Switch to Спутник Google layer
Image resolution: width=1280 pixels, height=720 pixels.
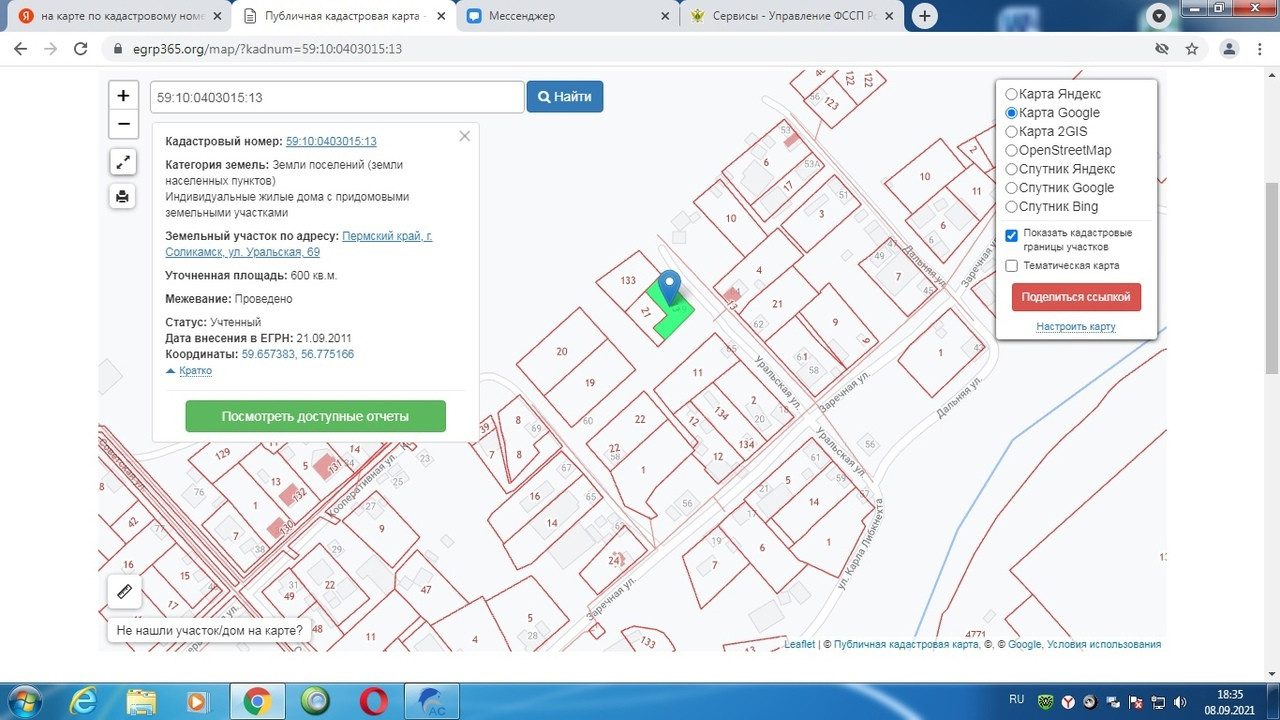(1011, 188)
